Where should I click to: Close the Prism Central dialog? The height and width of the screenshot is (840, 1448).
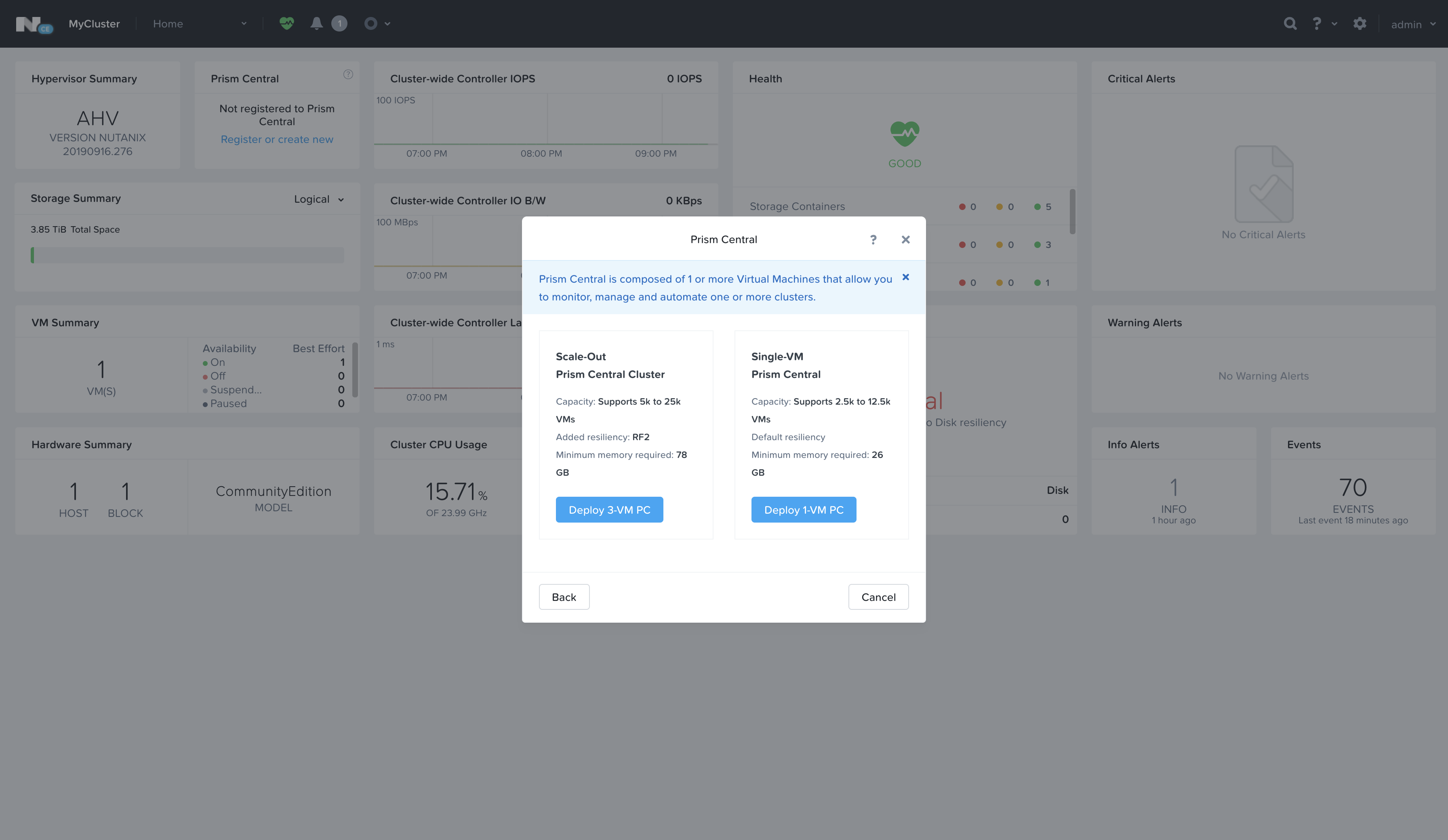point(905,239)
